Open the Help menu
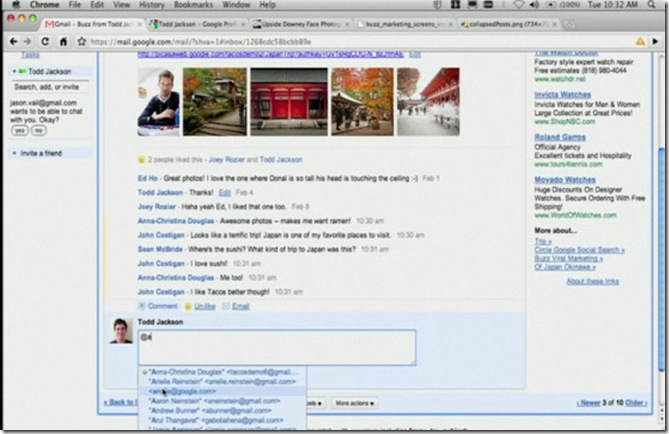Viewport: 669px width, 434px height. (x=268, y=5)
